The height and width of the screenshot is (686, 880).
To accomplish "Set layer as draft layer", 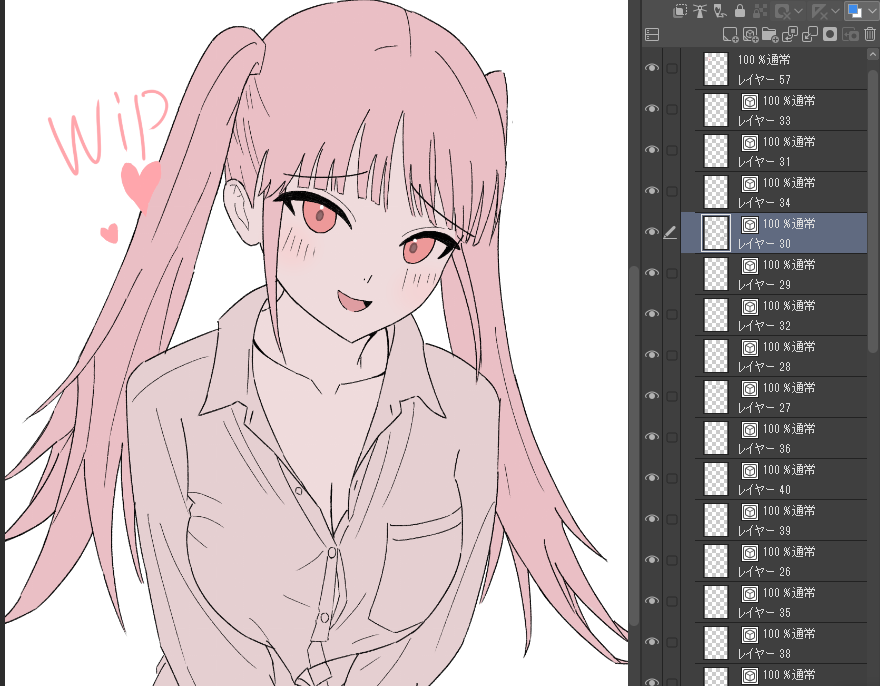I will tap(719, 11).
